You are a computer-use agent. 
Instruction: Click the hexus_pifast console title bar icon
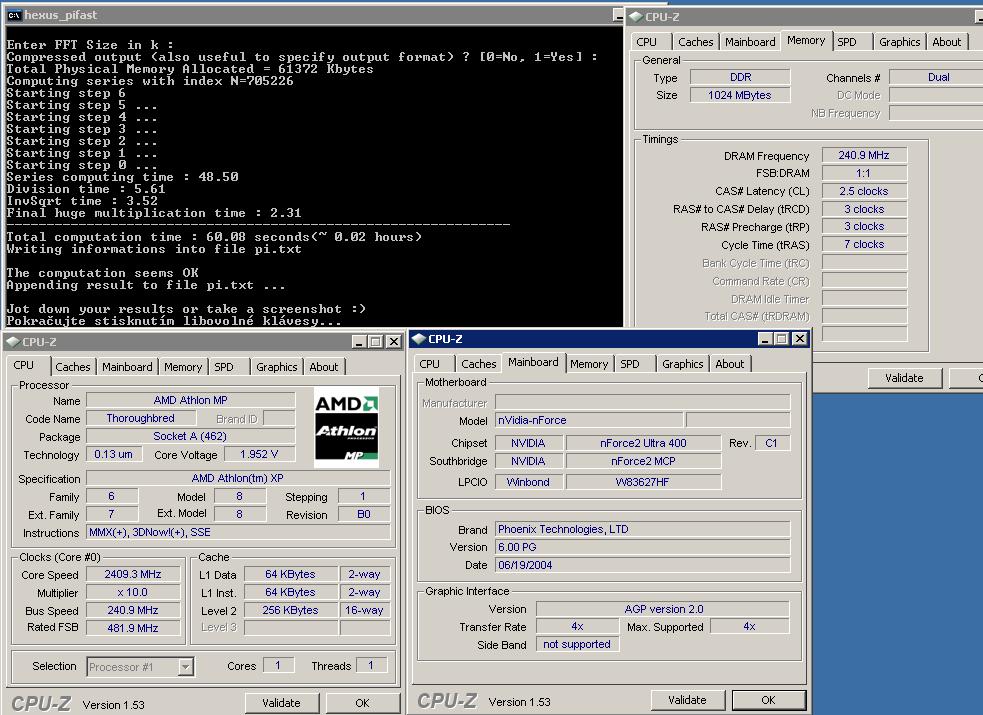coord(14,15)
